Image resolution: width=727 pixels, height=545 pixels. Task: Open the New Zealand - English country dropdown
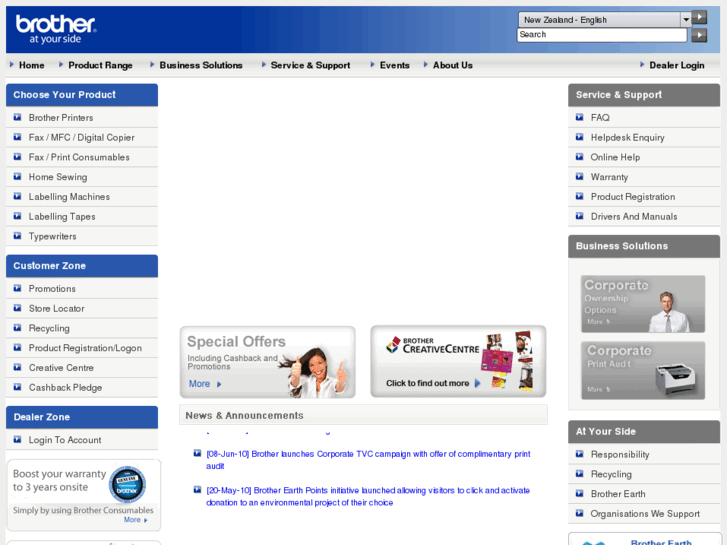pos(605,19)
